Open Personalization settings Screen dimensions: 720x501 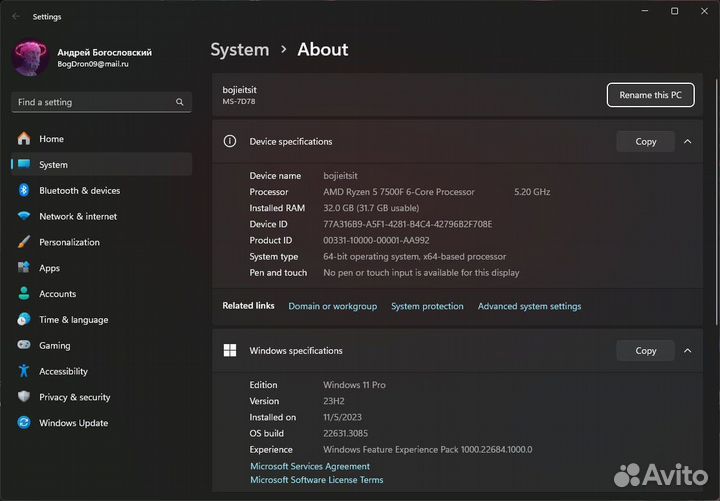[x=101, y=242]
